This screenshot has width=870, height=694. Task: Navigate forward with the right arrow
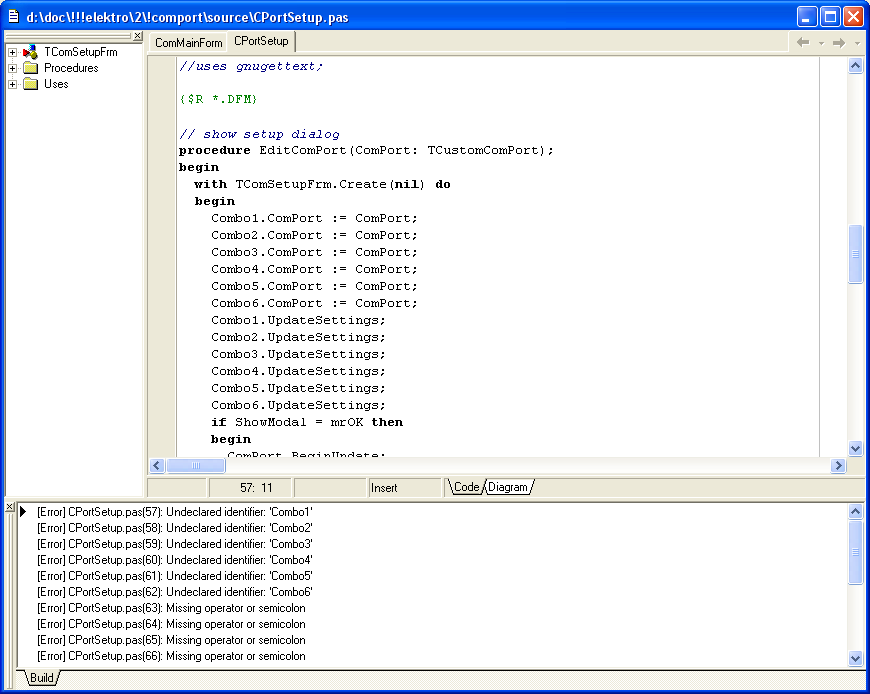click(x=839, y=43)
